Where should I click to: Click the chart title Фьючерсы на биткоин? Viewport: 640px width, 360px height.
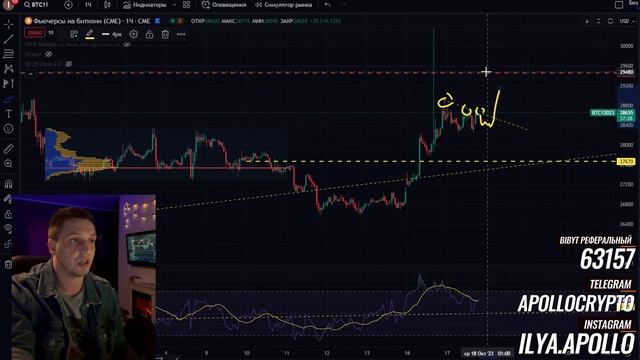pos(92,21)
